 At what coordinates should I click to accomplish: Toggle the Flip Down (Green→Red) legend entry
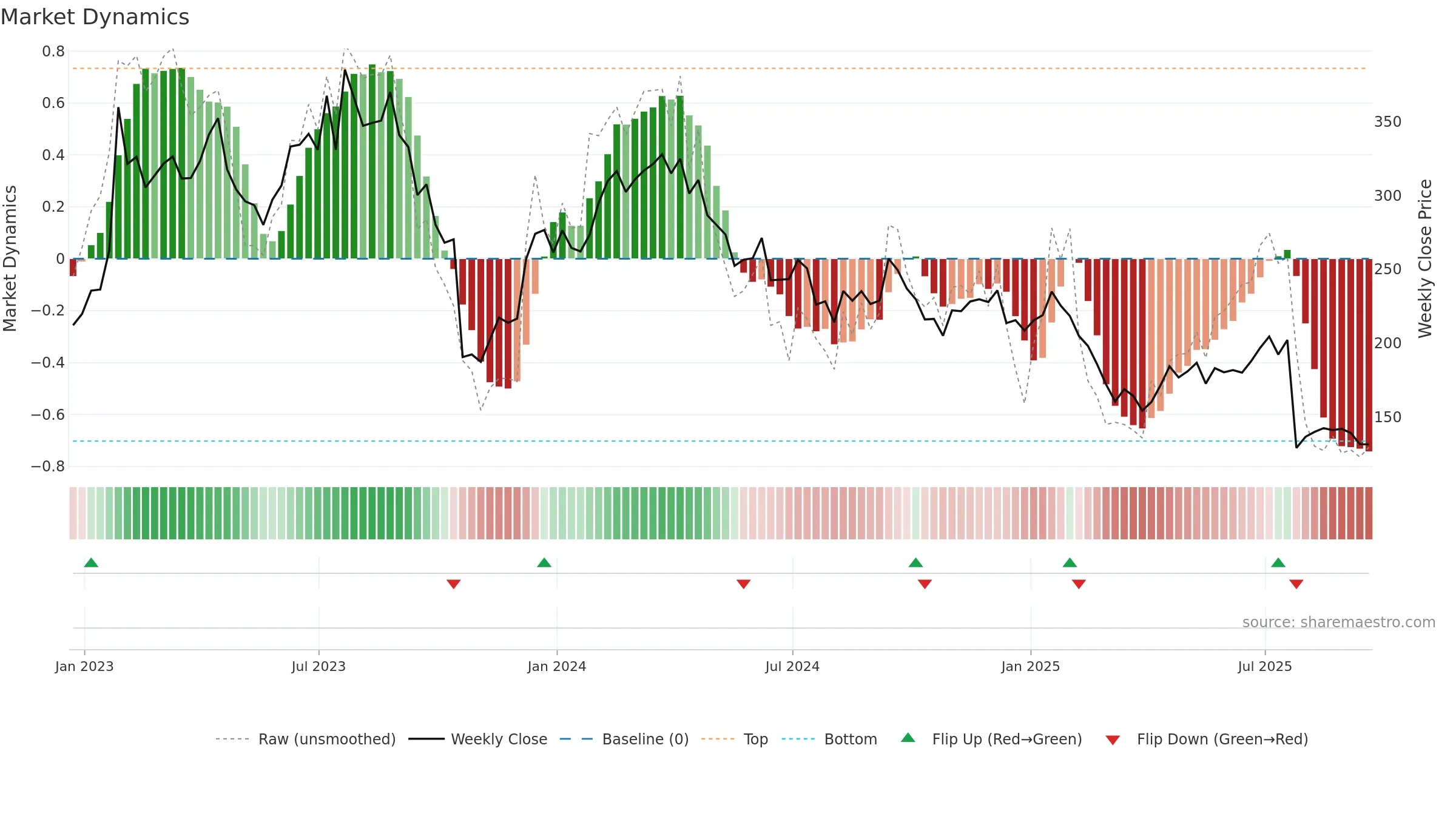pyautogui.click(x=1207, y=739)
